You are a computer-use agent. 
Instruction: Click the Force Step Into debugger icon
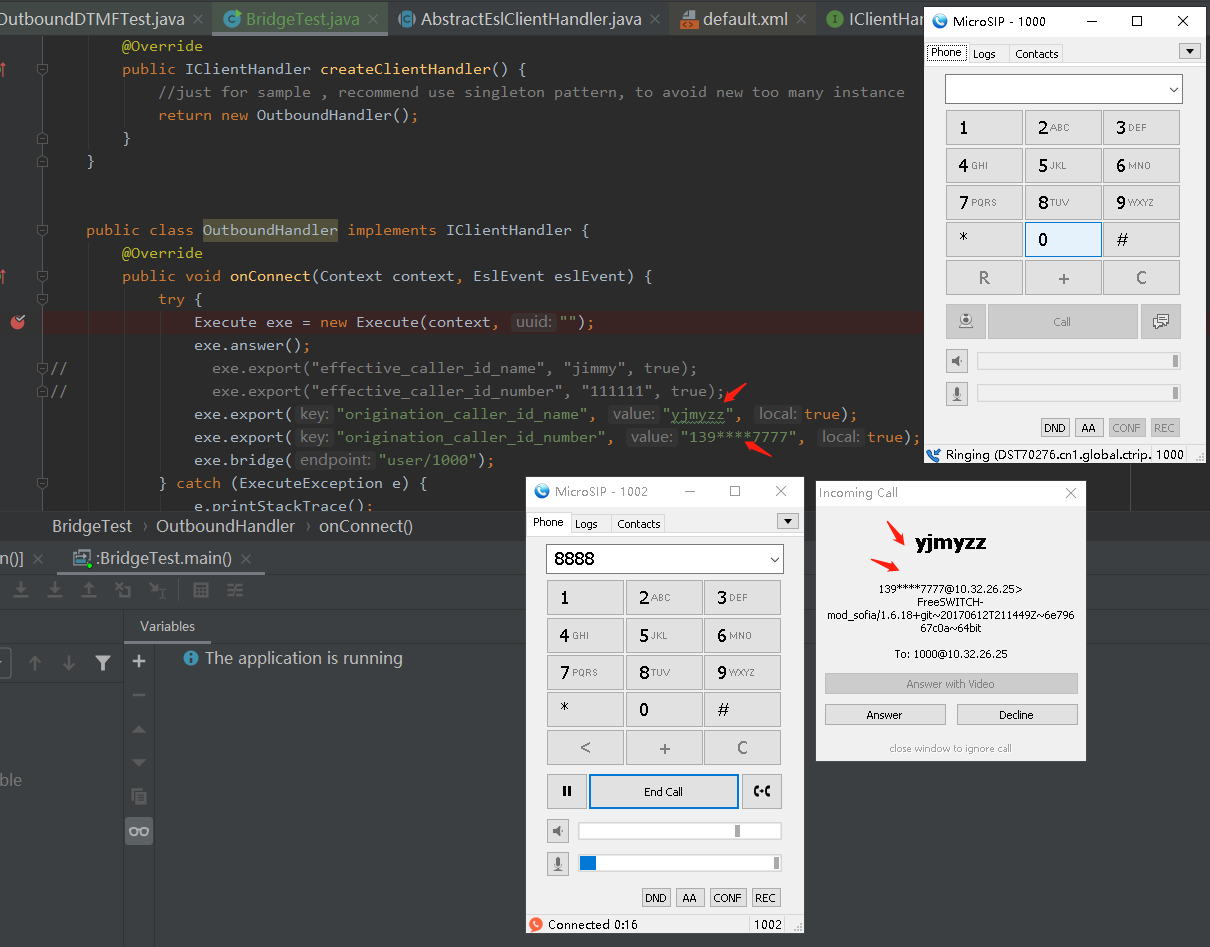[55, 590]
